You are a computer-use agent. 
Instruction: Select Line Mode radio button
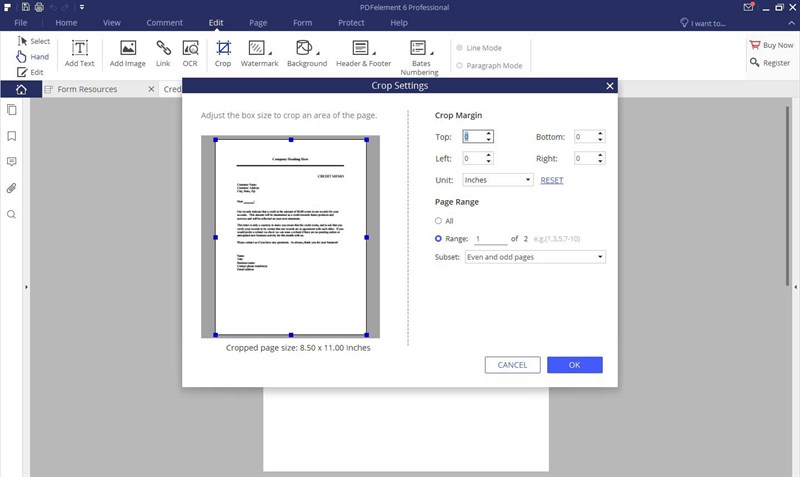(x=459, y=47)
